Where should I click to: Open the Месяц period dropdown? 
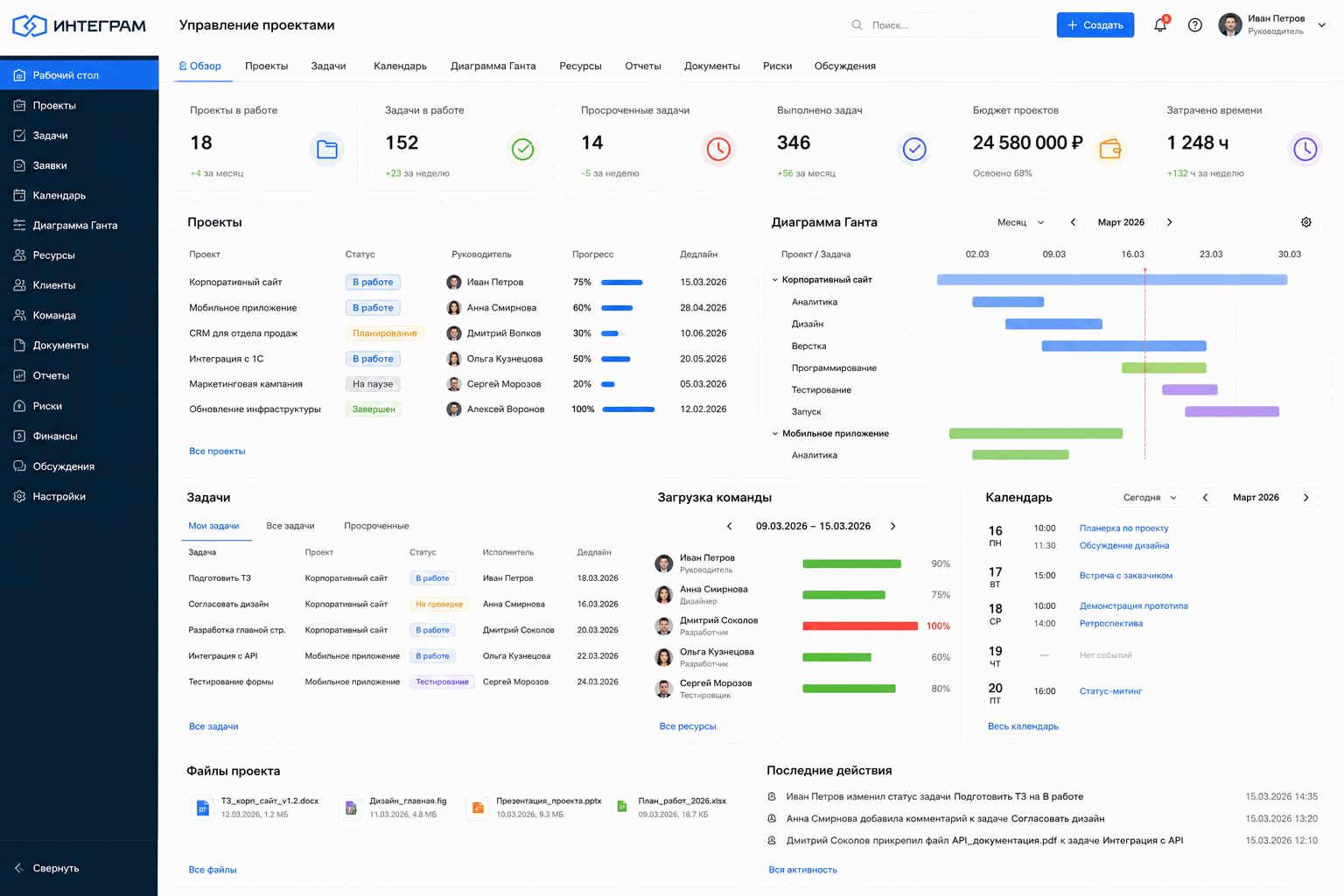1020,222
